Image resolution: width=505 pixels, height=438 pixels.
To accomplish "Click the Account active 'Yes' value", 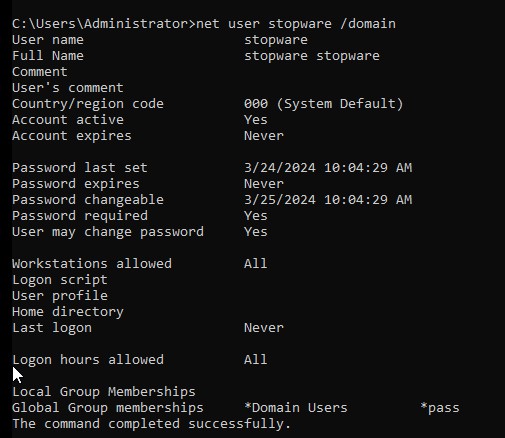I will (x=256, y=120).
